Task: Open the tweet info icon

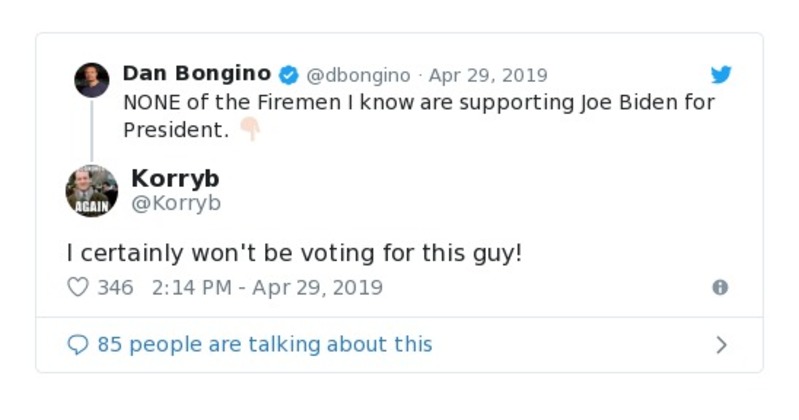Action: click(720, 287)
